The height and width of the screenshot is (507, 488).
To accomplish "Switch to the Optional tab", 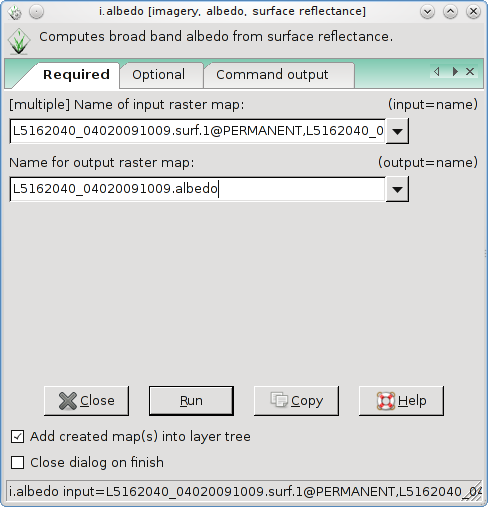I will click(x=159, y=75).
